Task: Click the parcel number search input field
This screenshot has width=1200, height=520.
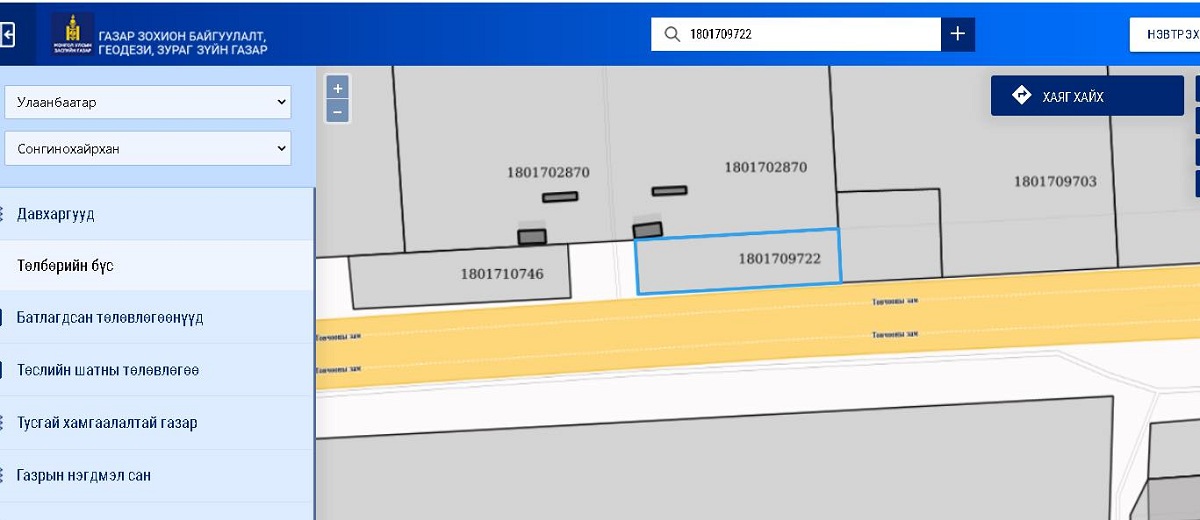Action: tap(810, 34)
